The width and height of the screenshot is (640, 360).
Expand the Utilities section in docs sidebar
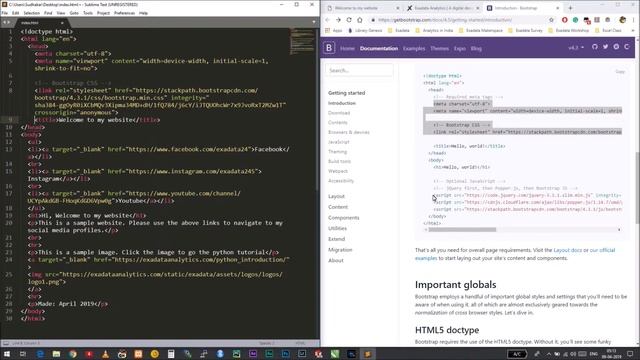pos(338,228)
